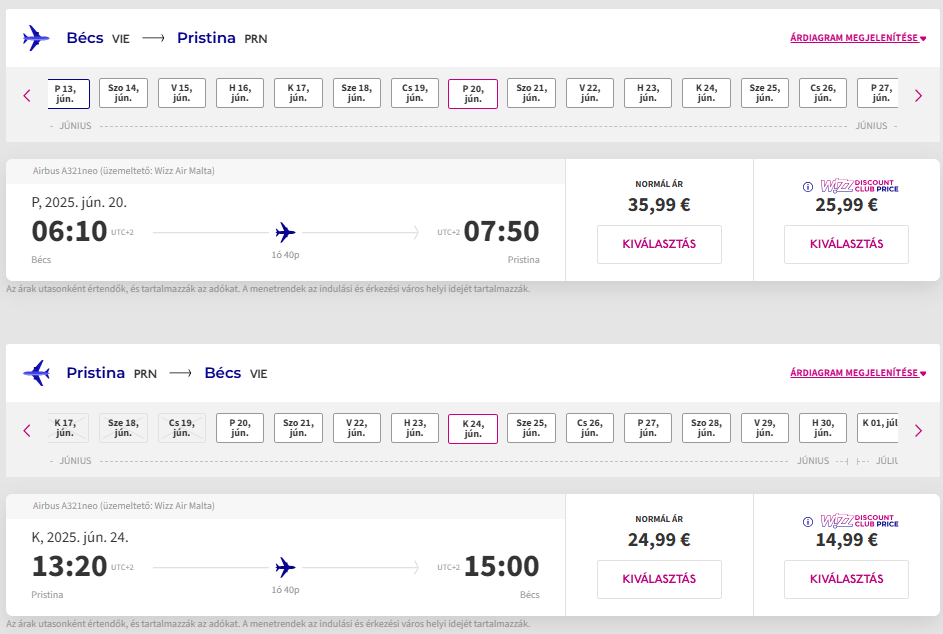The height and width of the screenshot is (634, 943).
Task: Choose return normal price 24,99 € Kiválasztás
Action: (659, 579)
